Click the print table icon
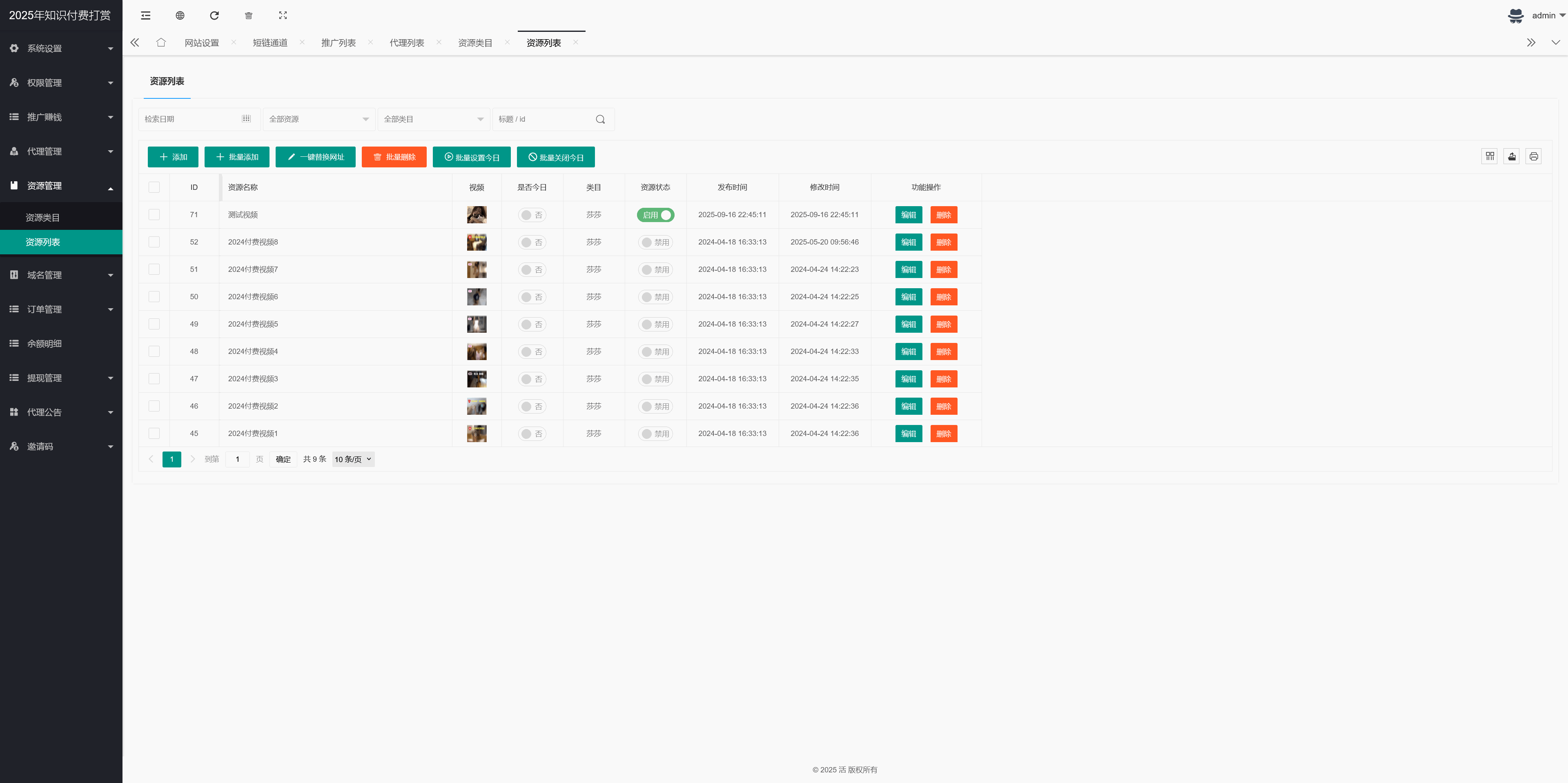The width and height of the screenshot is (1568, 783). pyautogui.click(x=1533, y=157)
